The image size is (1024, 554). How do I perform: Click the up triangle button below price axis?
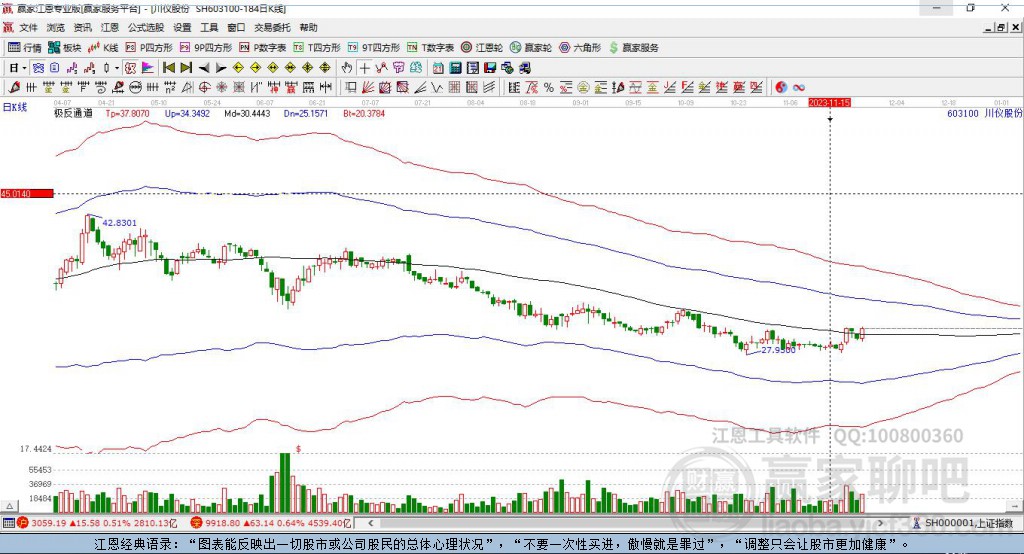[9, 506]
